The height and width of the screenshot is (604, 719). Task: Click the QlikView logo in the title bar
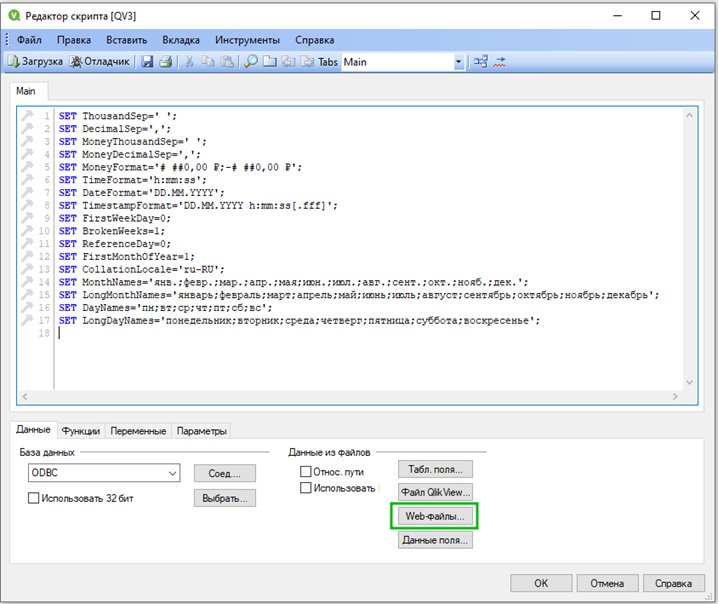pos(15,16)
